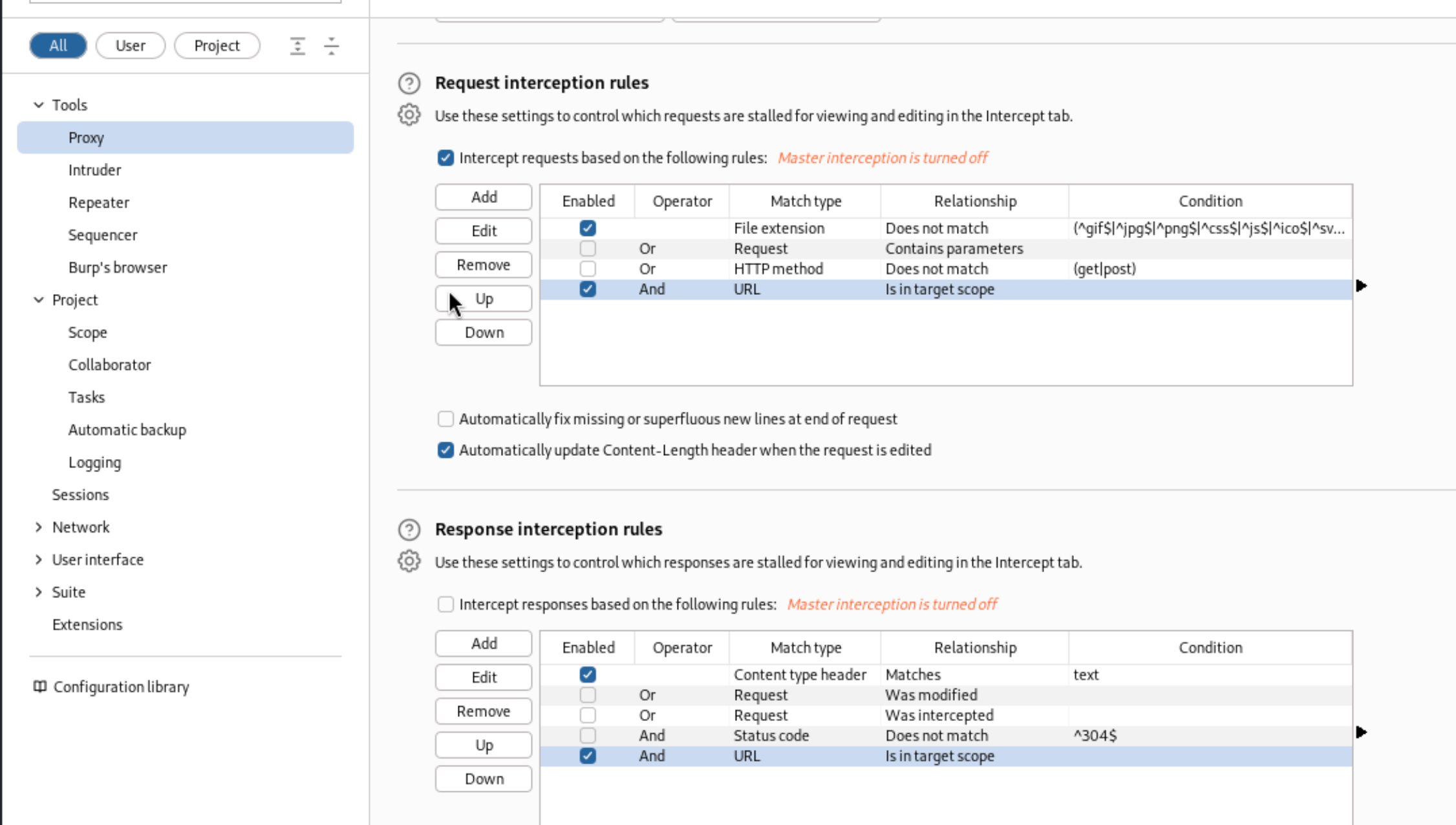Collapse the Tools tree section

click(39, 105)
